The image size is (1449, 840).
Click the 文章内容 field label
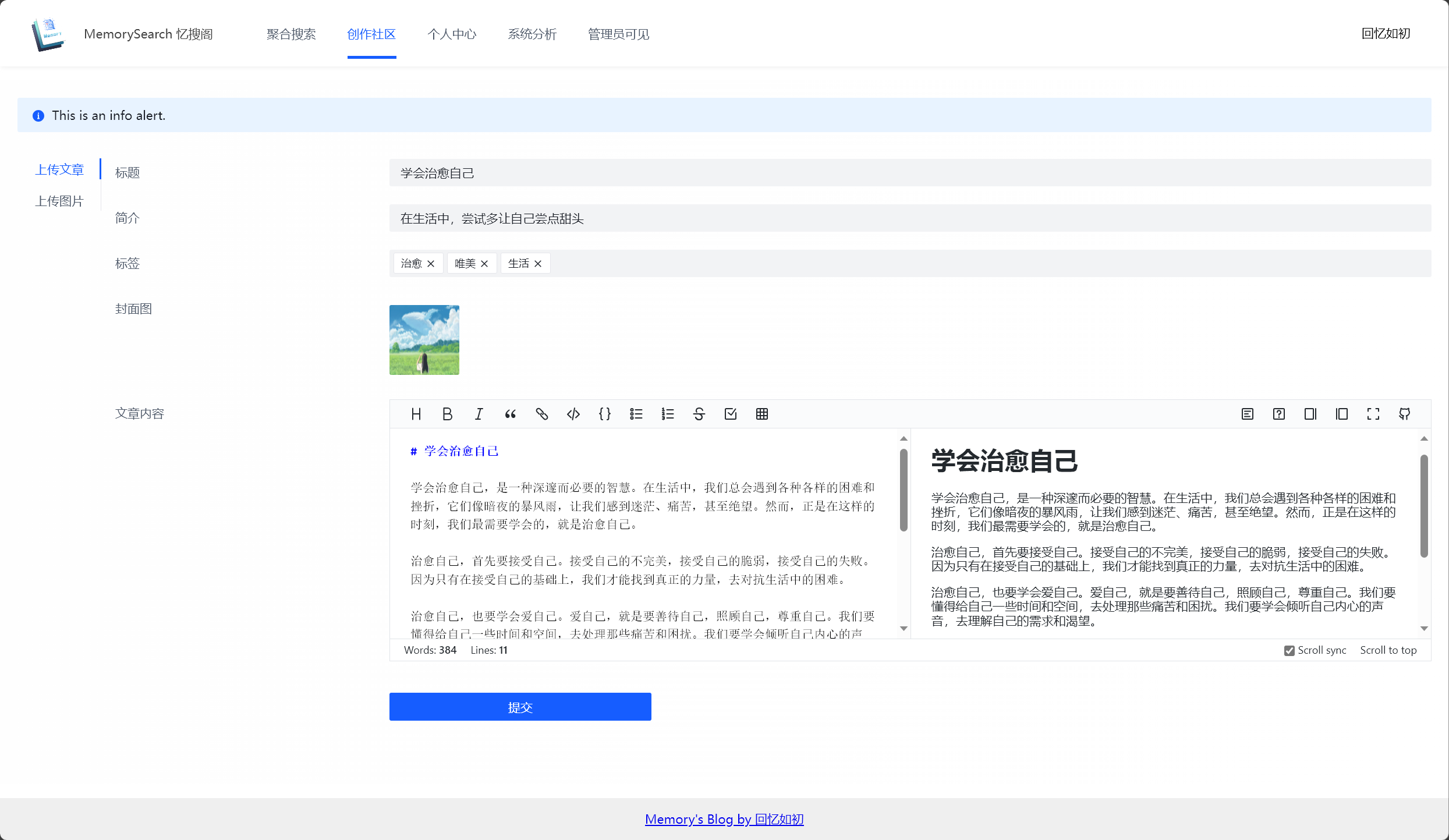[140, 413]
